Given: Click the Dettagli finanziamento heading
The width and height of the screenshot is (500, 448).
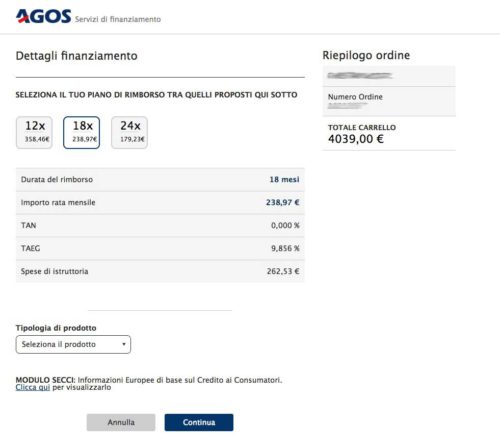Looking at the screenshot, I should tap(77, 56).
